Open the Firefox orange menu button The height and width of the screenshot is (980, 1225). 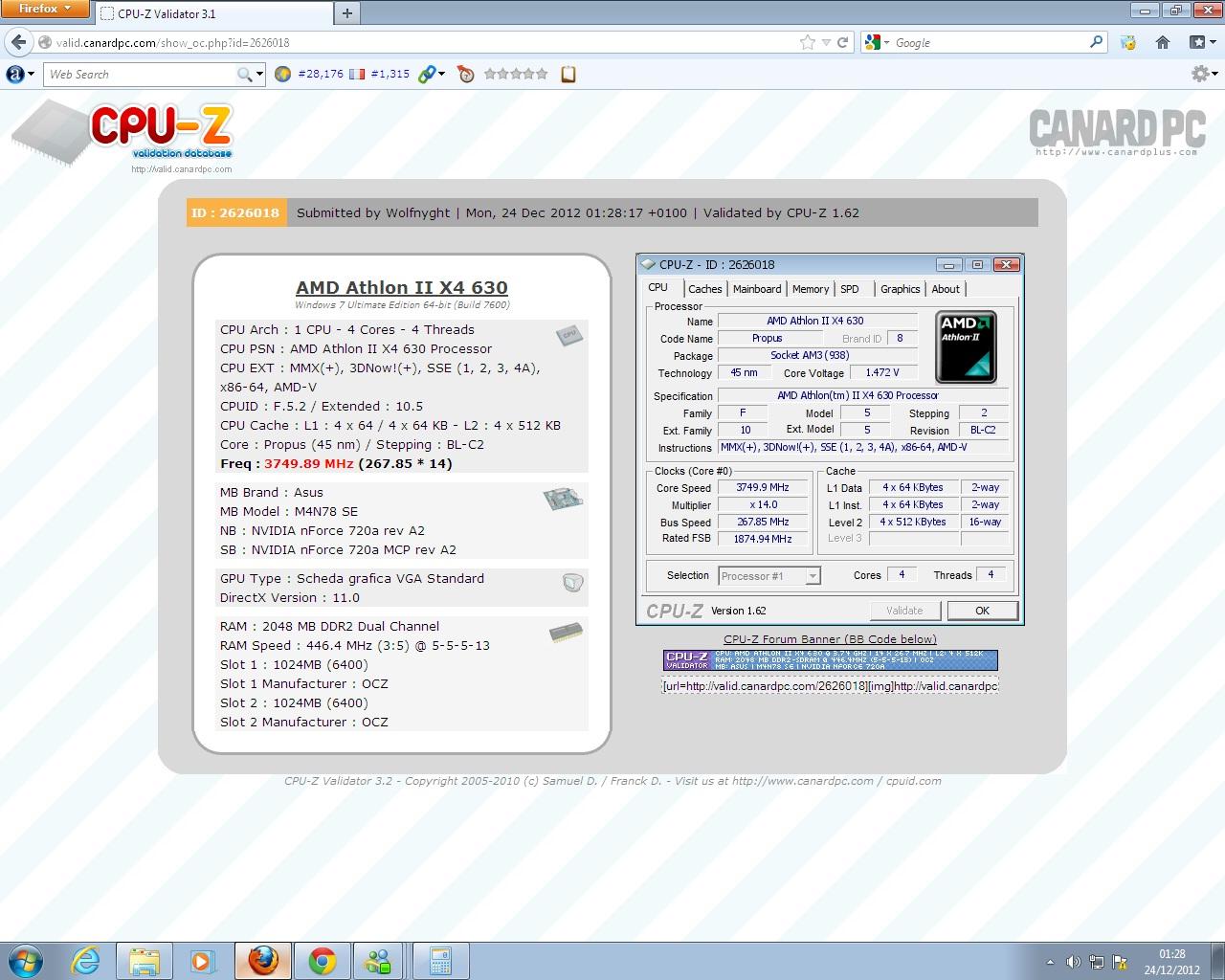click(45, 9)
